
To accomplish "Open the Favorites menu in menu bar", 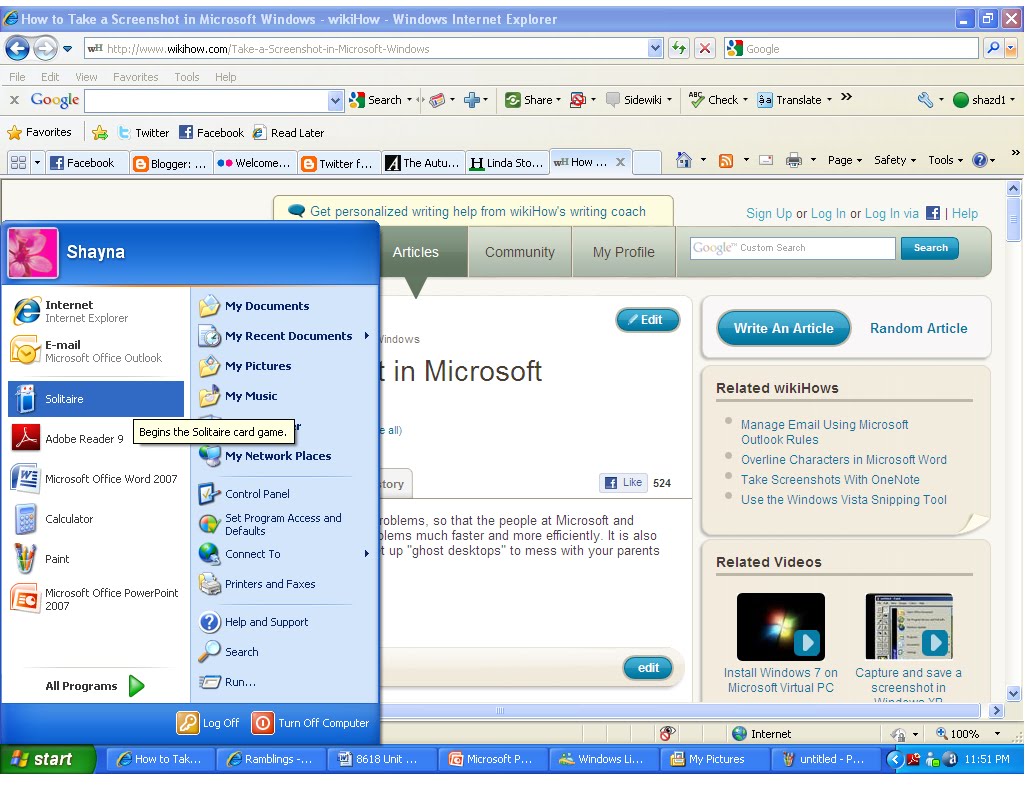I will point(135,77).
